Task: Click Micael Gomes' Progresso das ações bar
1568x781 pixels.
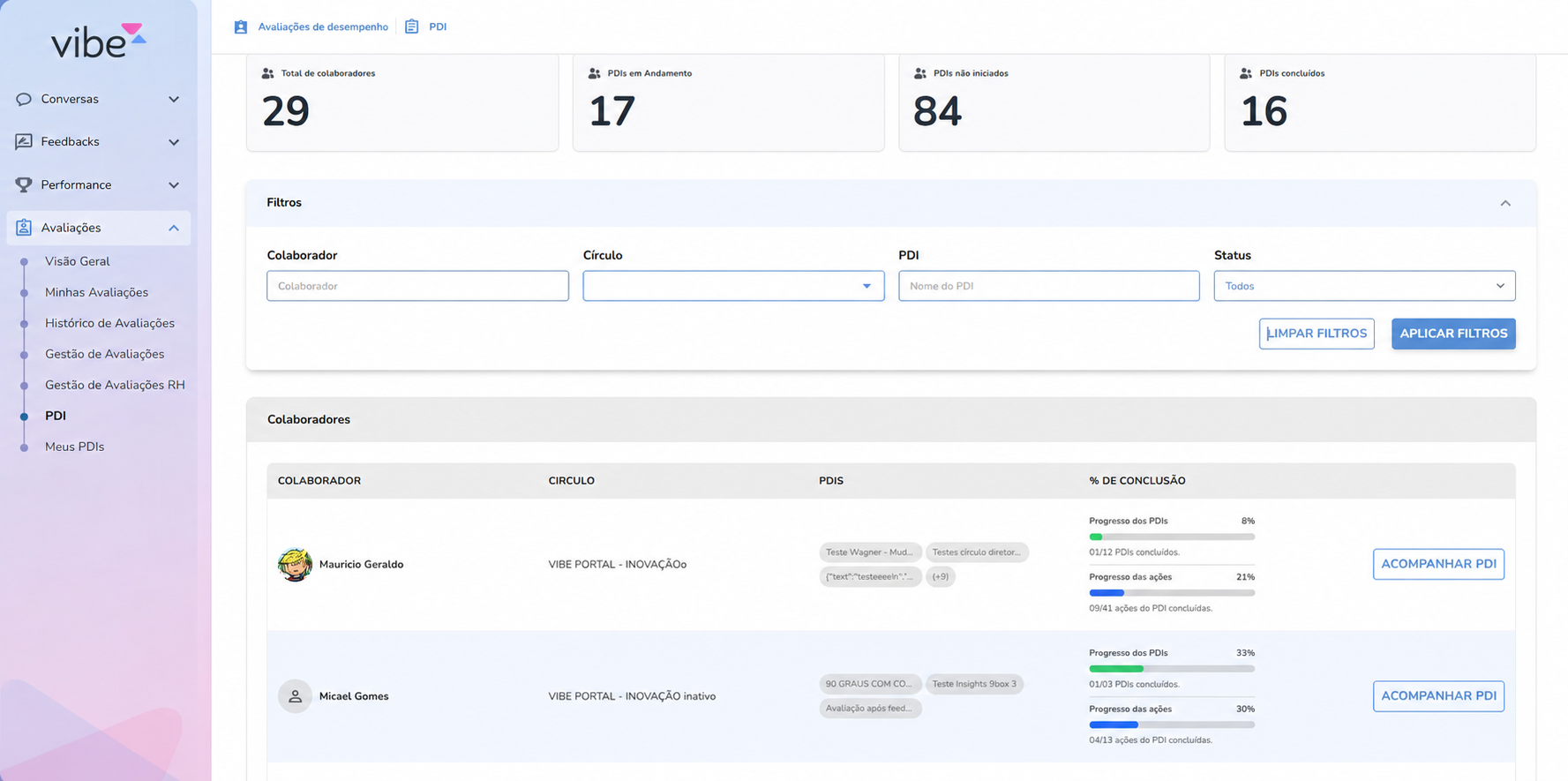Action: click(x=1172, y=725)
